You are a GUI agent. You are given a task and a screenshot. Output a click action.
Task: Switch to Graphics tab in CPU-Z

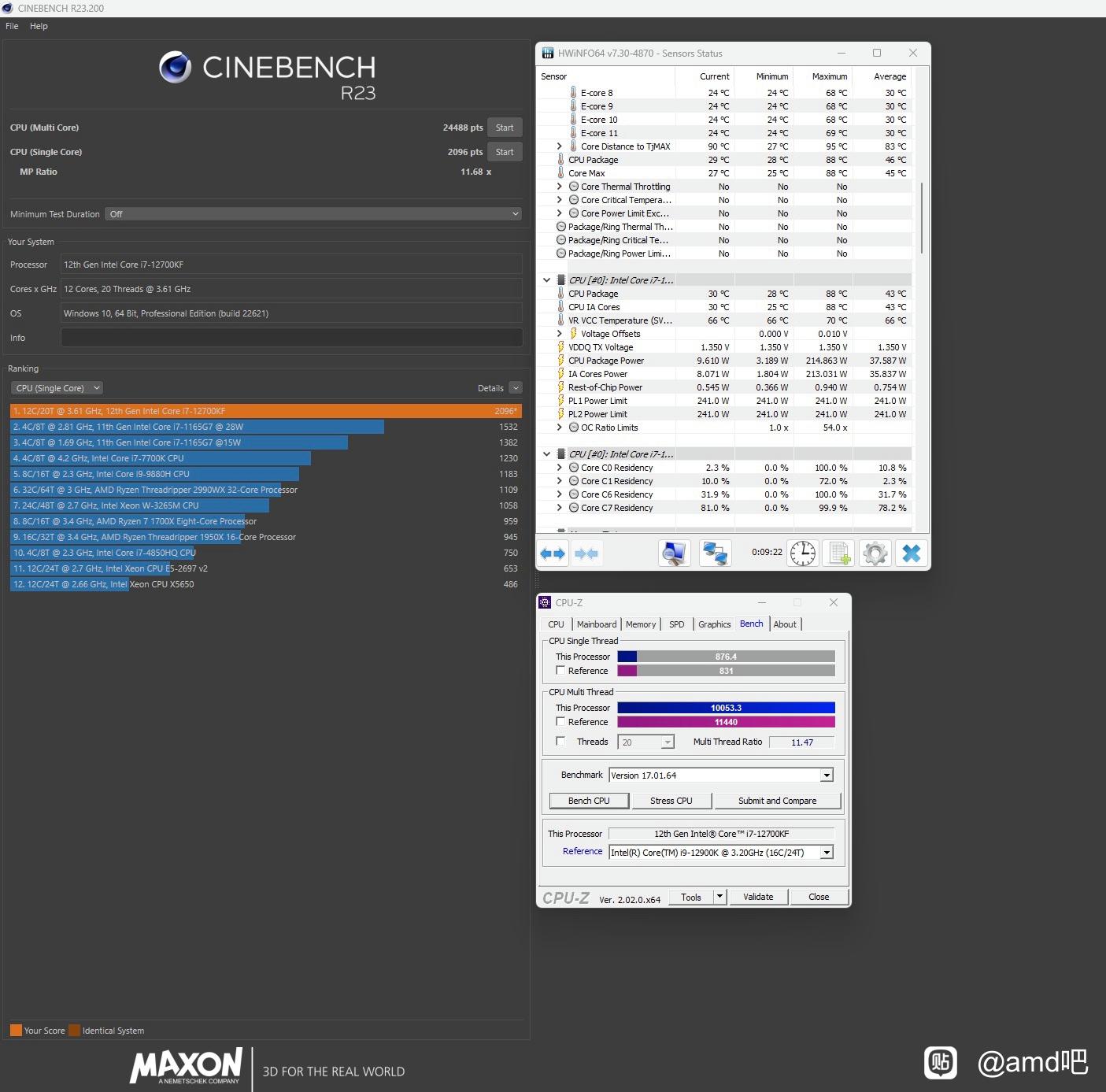tap(714, 624)
